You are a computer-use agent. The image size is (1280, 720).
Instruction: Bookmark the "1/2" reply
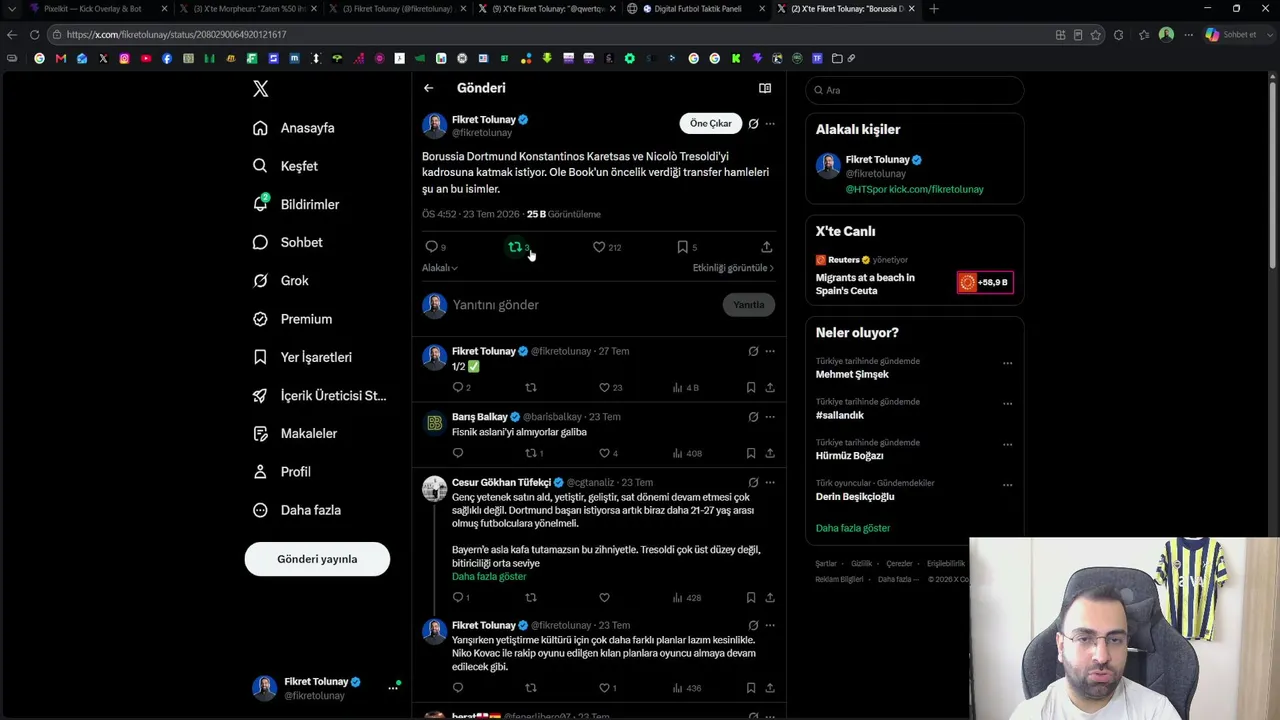tap(751, 388)
